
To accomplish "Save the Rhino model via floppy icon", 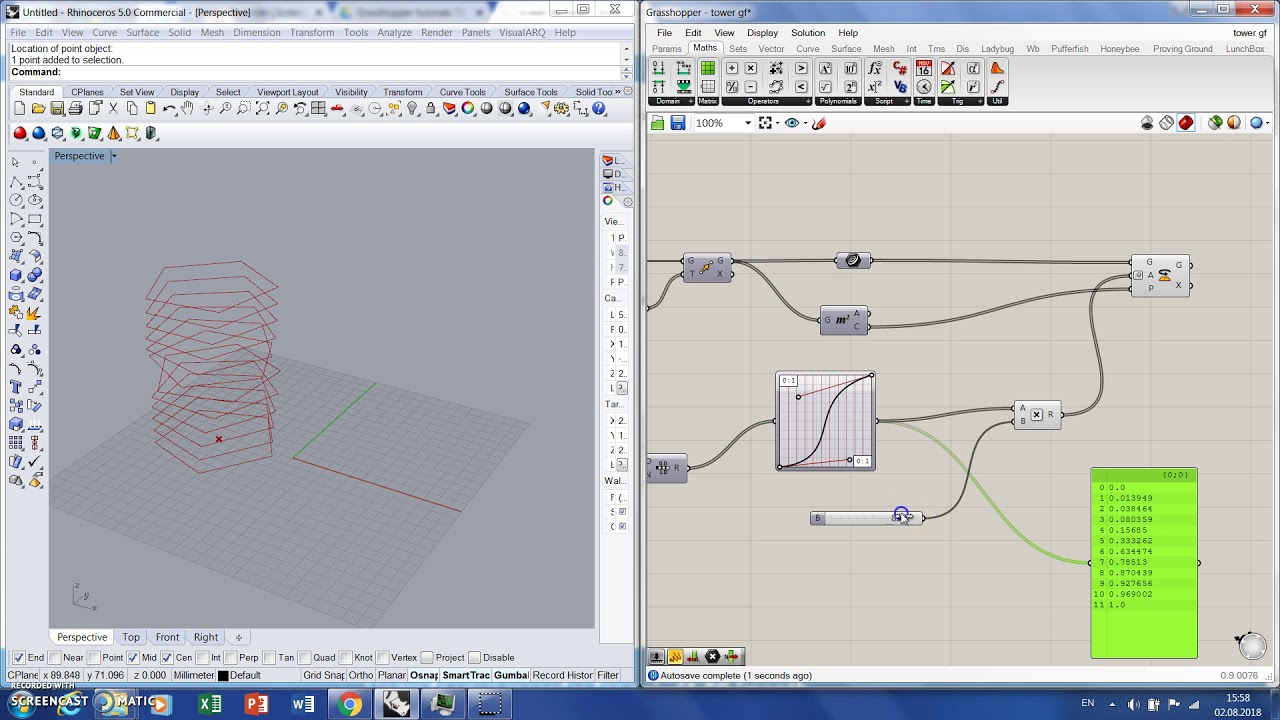I will tap(57, 108).
